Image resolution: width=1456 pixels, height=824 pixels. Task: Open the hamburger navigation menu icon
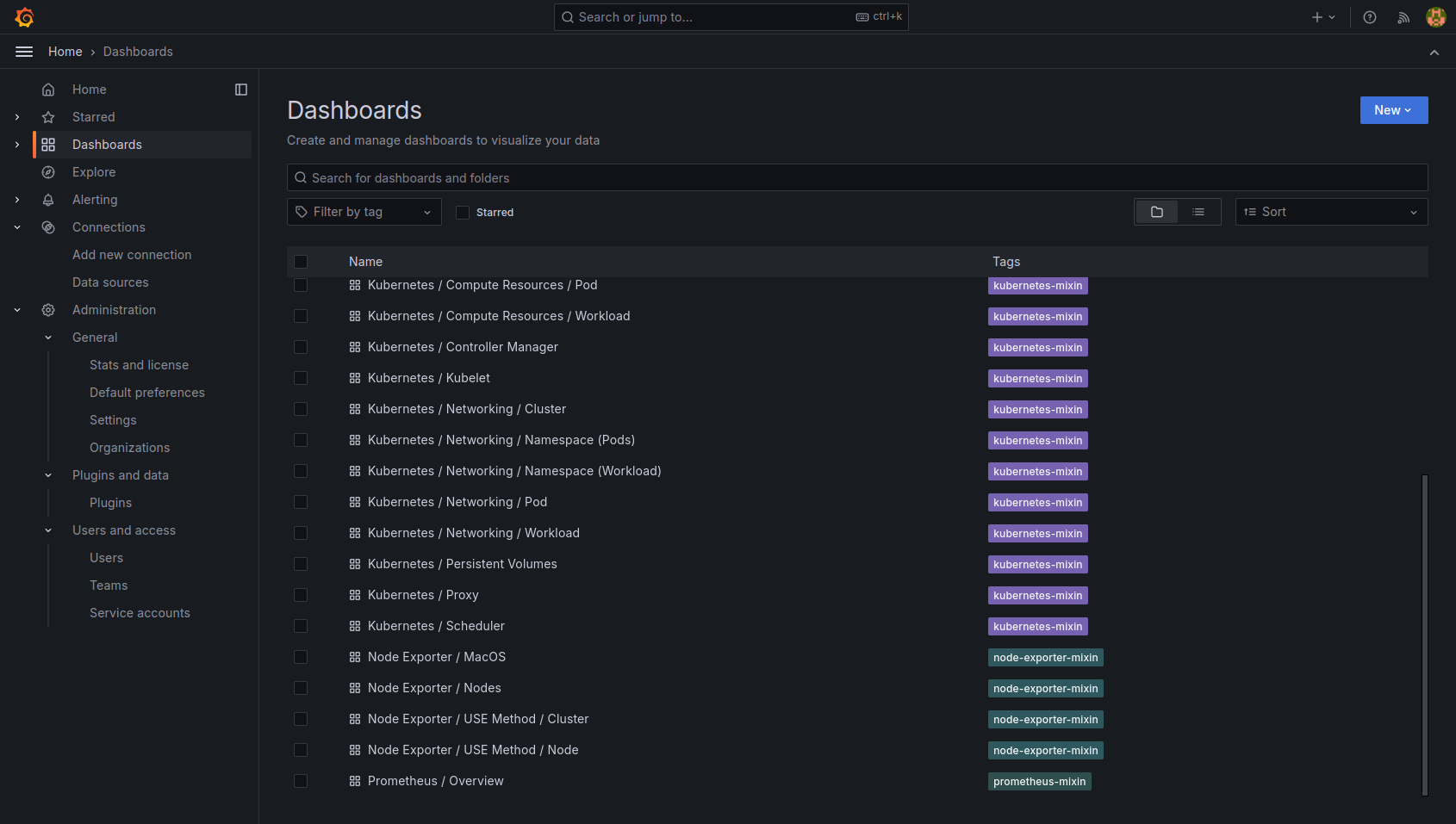point(24,52)
